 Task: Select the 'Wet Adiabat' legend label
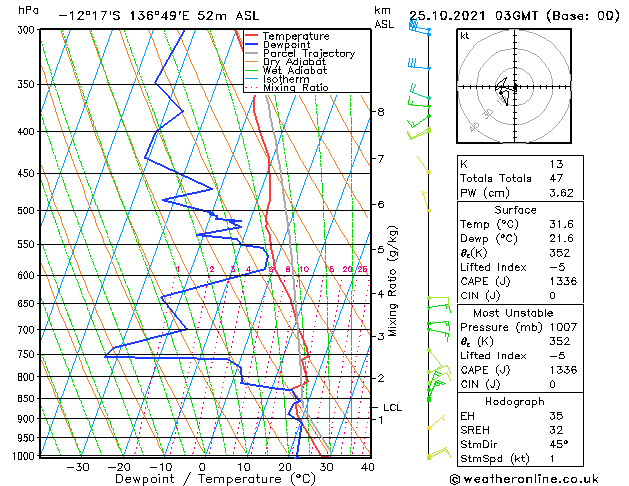pyautogui.click(x=295, y=70)
